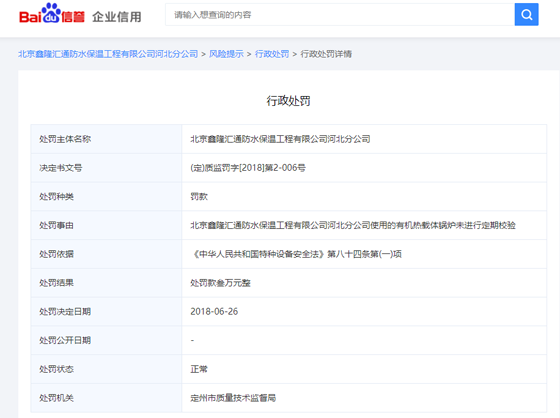Click the 处罚结果 fine amount value
The image size is (560, 418).
[x=220, y=283]
